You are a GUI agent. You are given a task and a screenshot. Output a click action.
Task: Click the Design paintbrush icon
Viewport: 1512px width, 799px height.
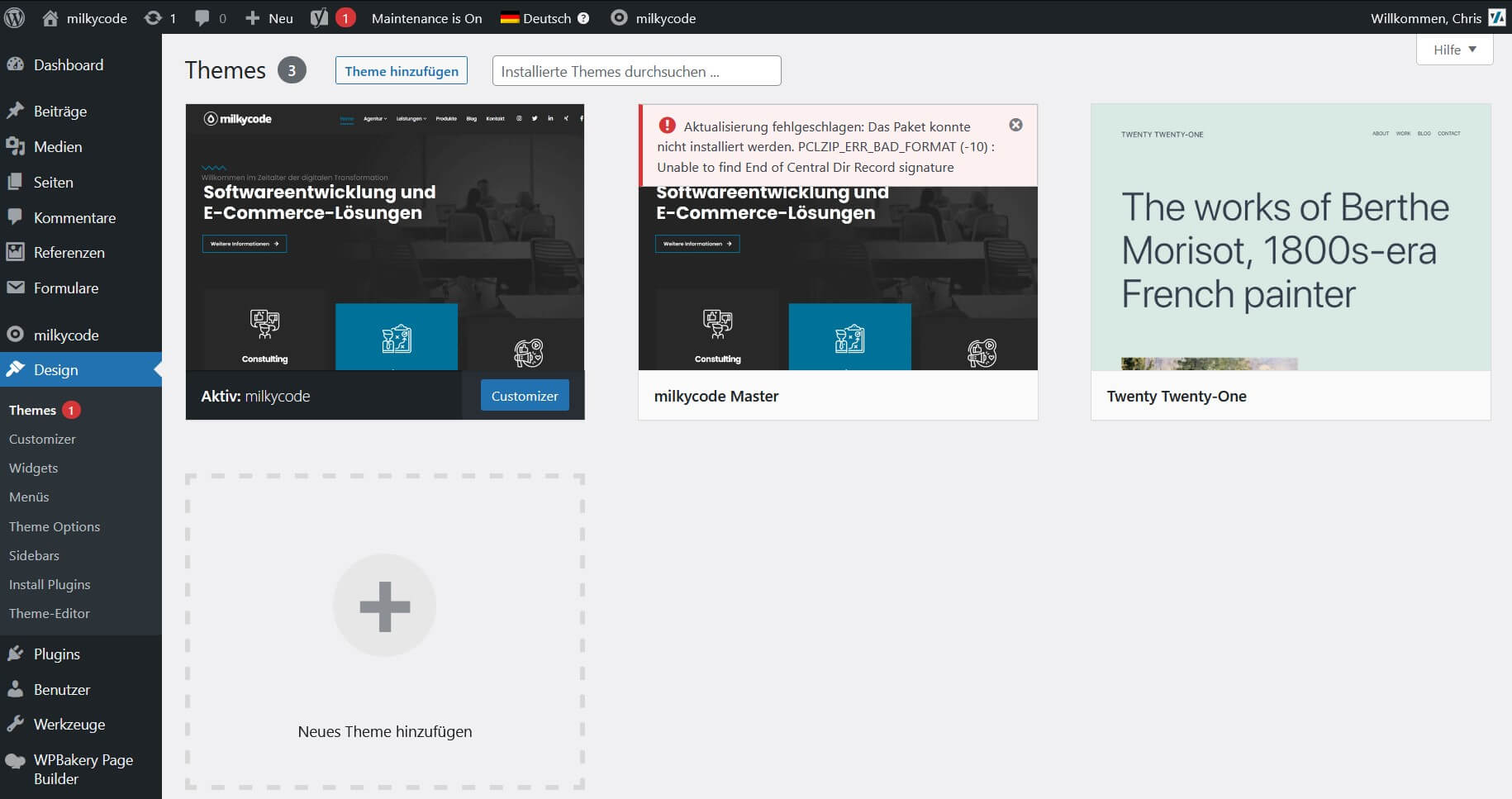(15, 369)
